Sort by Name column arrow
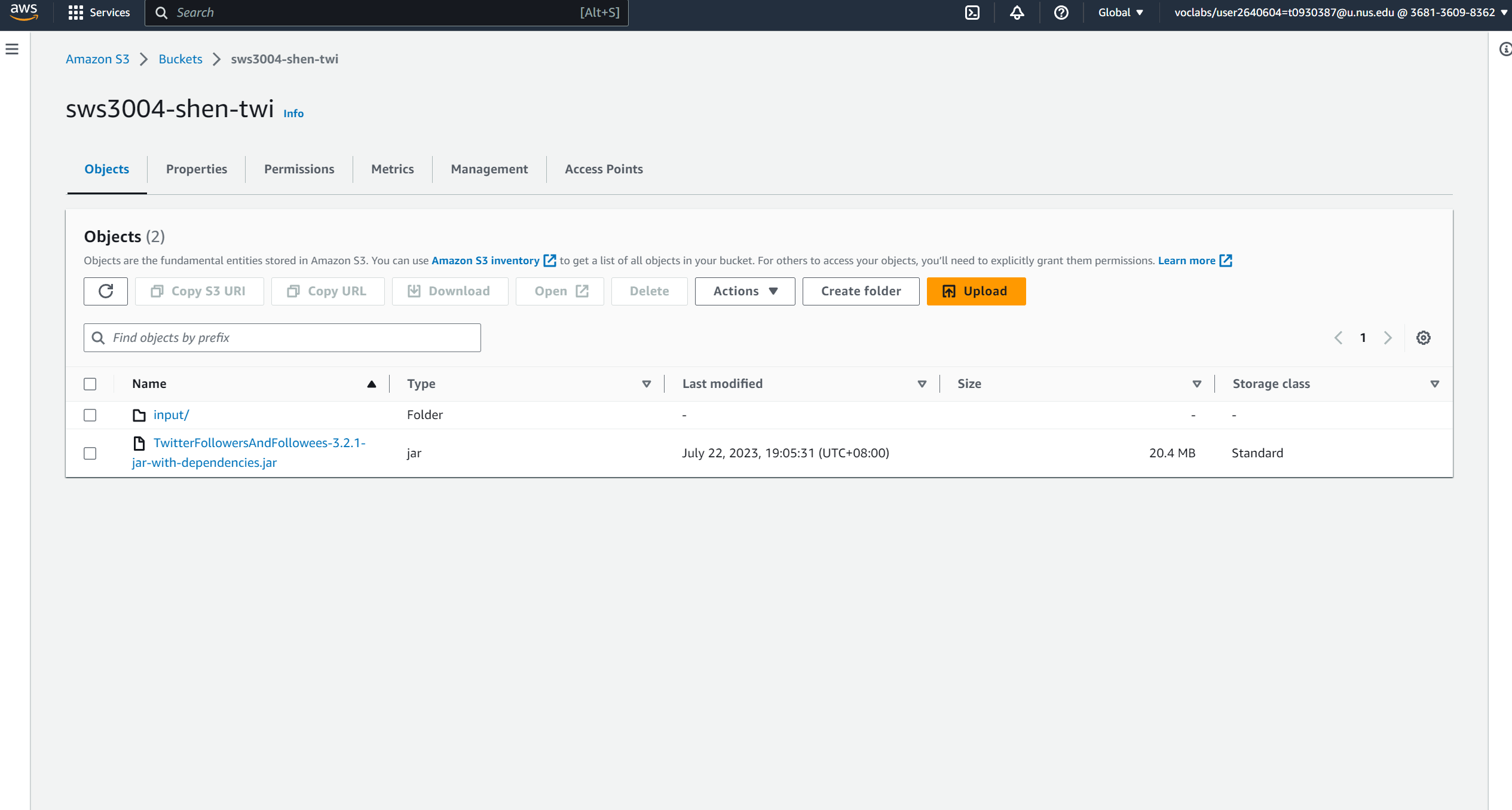The height and width of the screenshot is (810, 1512). (372, 384)
